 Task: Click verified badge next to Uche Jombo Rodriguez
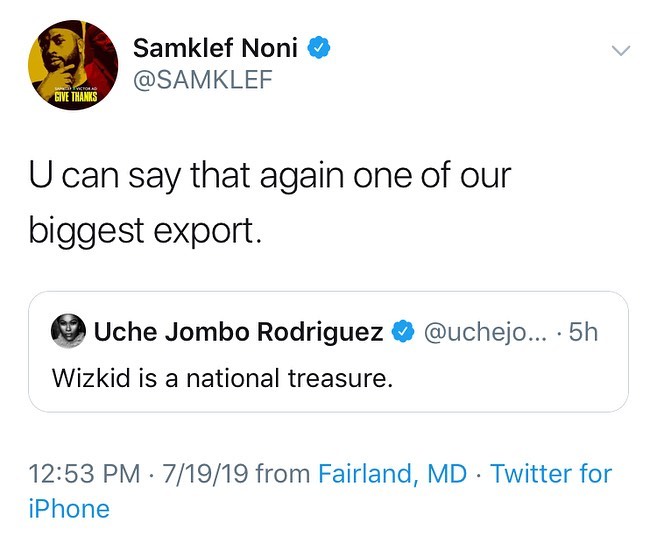tap(402, 332)
